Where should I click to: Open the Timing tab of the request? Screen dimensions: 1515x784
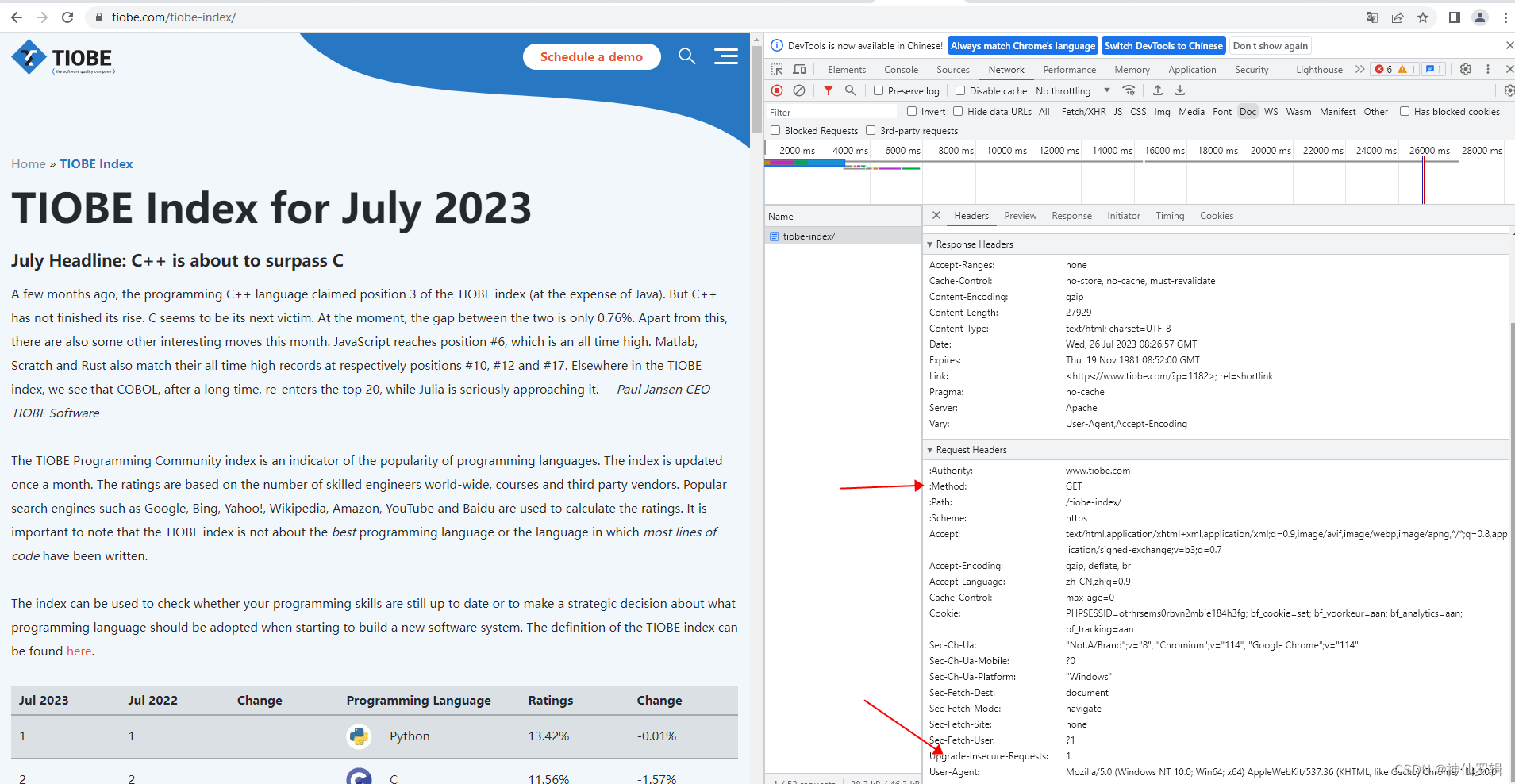(x=1170, y=216)
